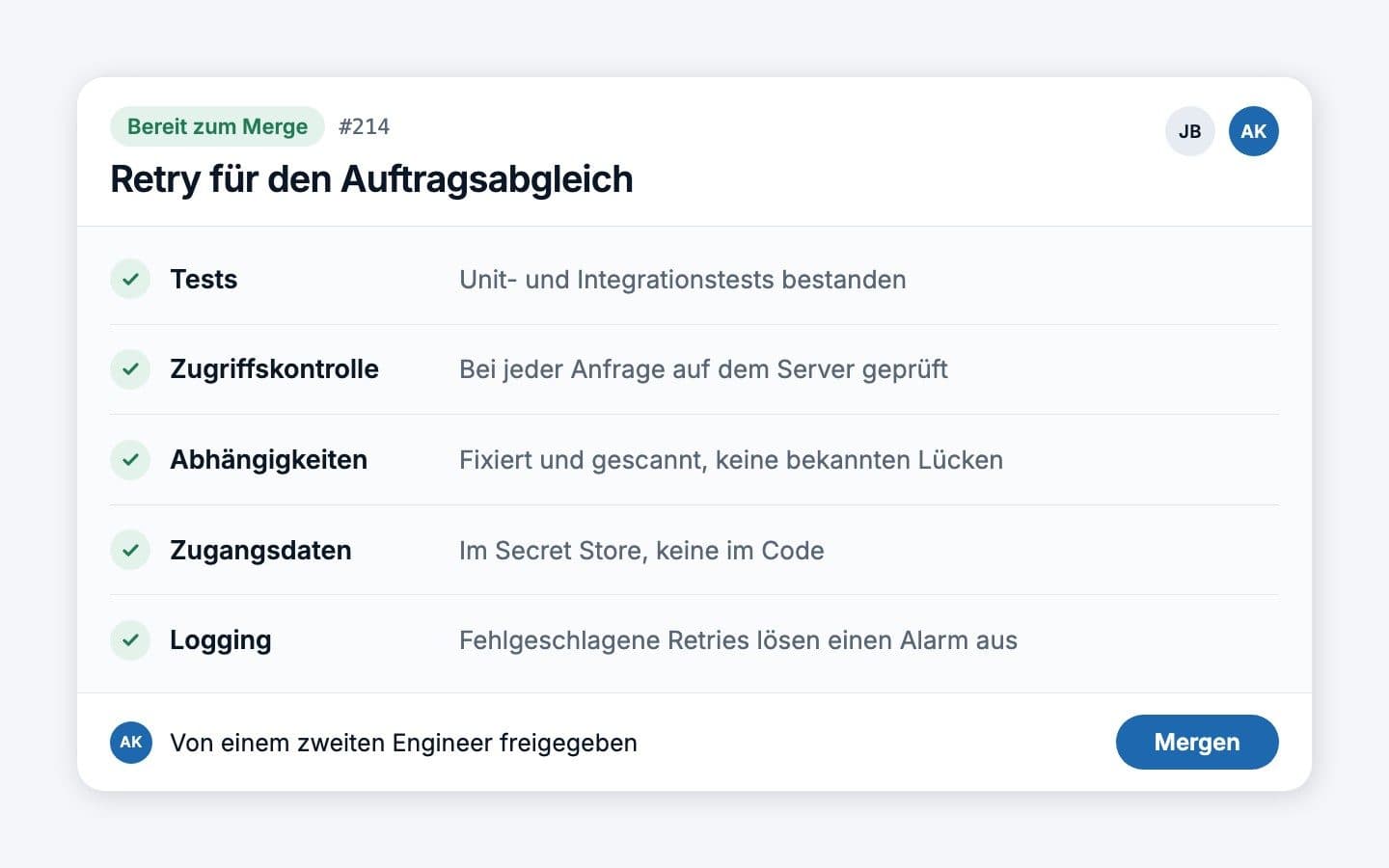Image resolution: width=1389 pixels, height=868 pixels.
Task: Select the 'Logging' check label
Action: tap(220, 640)
